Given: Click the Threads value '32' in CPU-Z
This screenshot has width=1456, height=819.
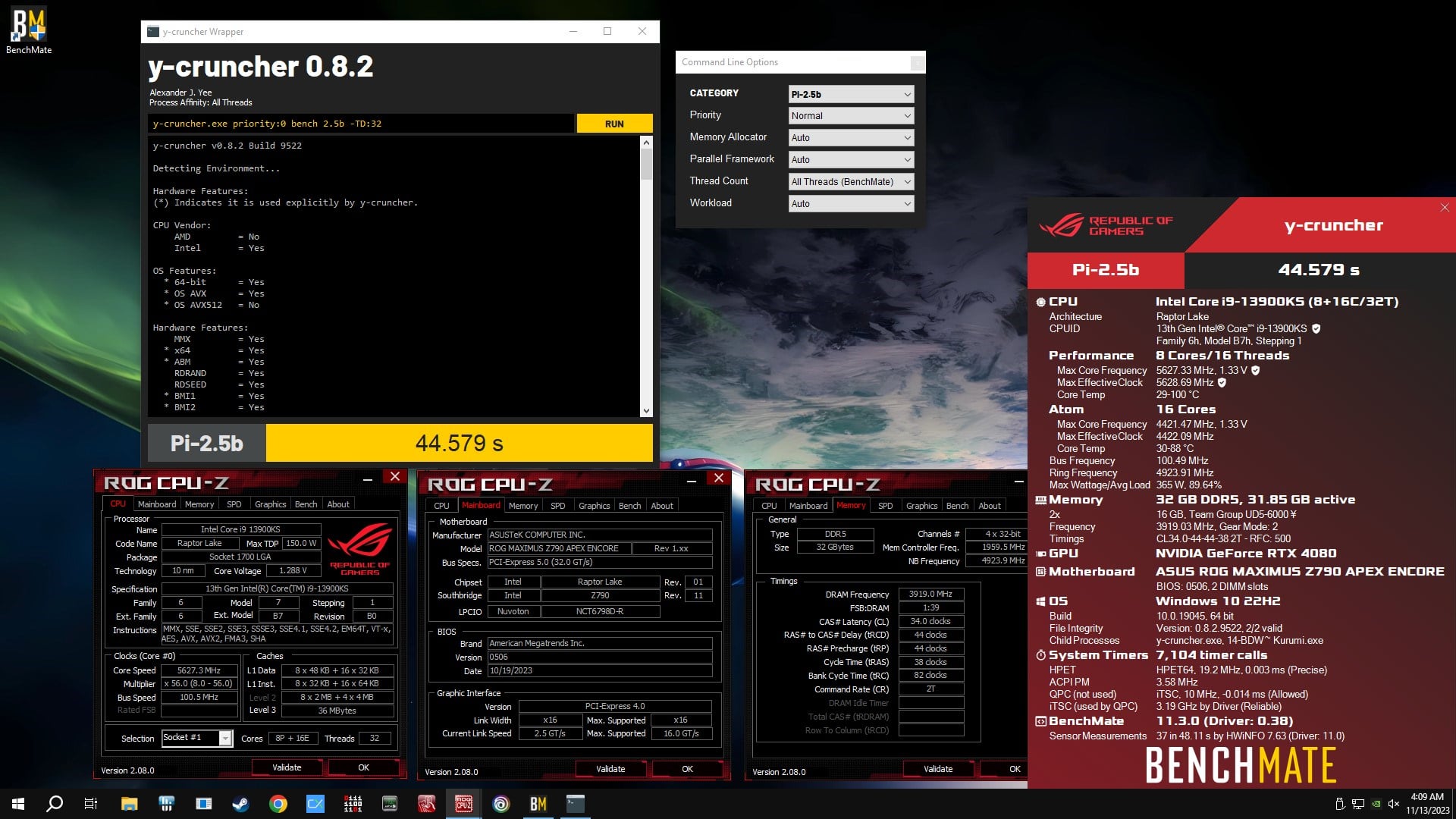Looking at the screenshot, I should (375, 738).
